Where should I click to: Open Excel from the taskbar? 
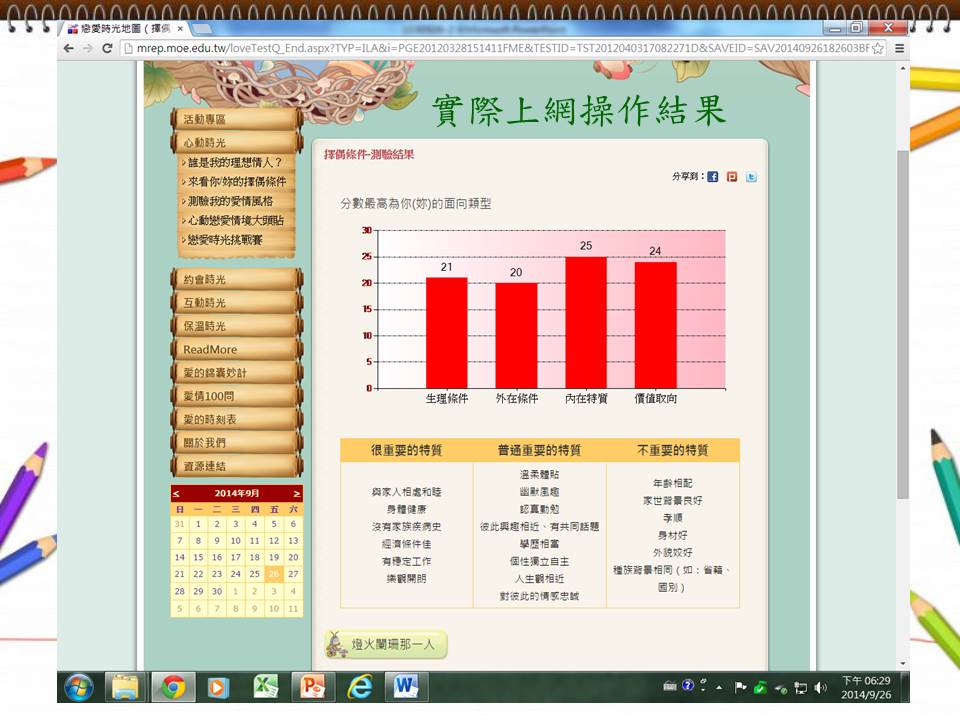point(265,687)
